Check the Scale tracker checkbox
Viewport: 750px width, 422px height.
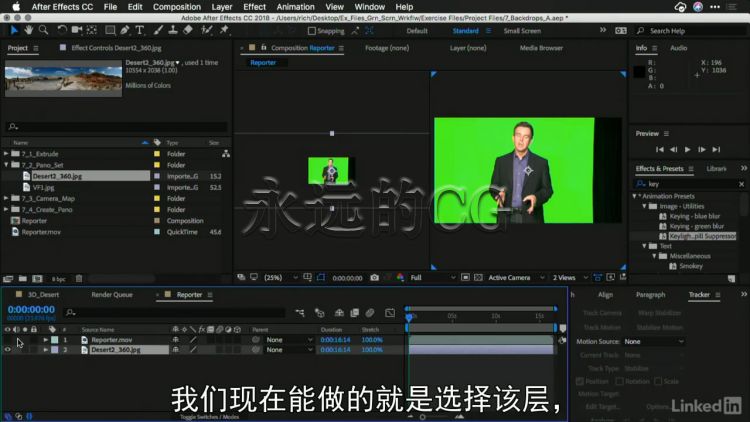pos(658,381)
